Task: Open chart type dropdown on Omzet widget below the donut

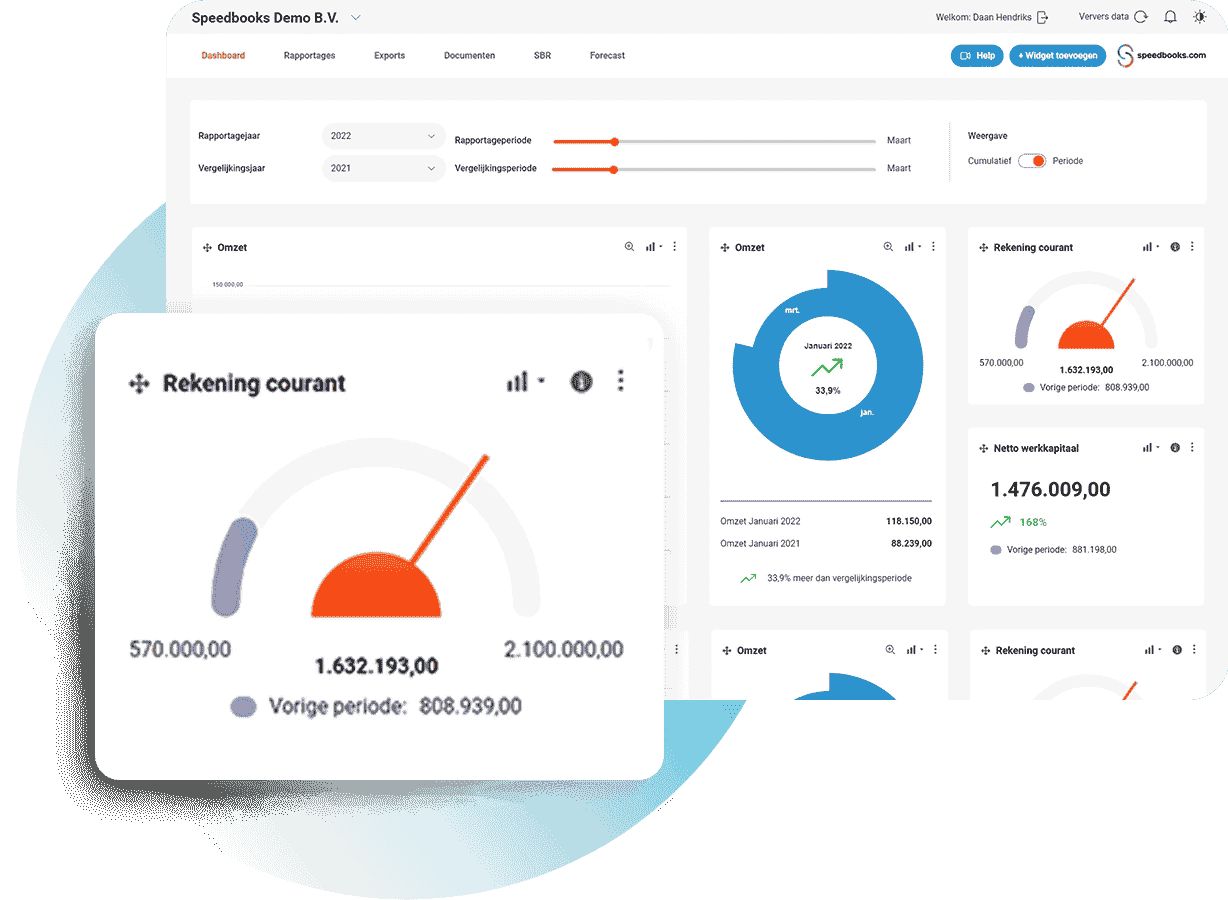Action: (x=915, y=650)
